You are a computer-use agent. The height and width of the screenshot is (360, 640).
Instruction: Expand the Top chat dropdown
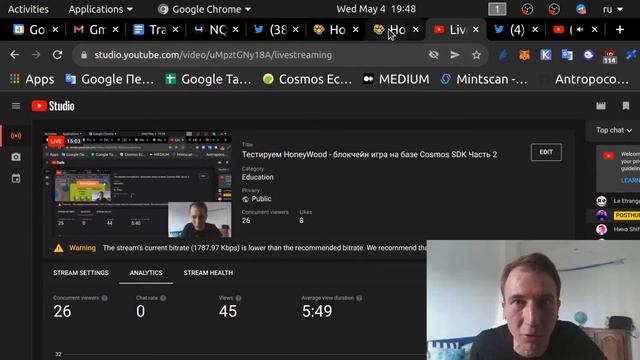pos(614,130)
